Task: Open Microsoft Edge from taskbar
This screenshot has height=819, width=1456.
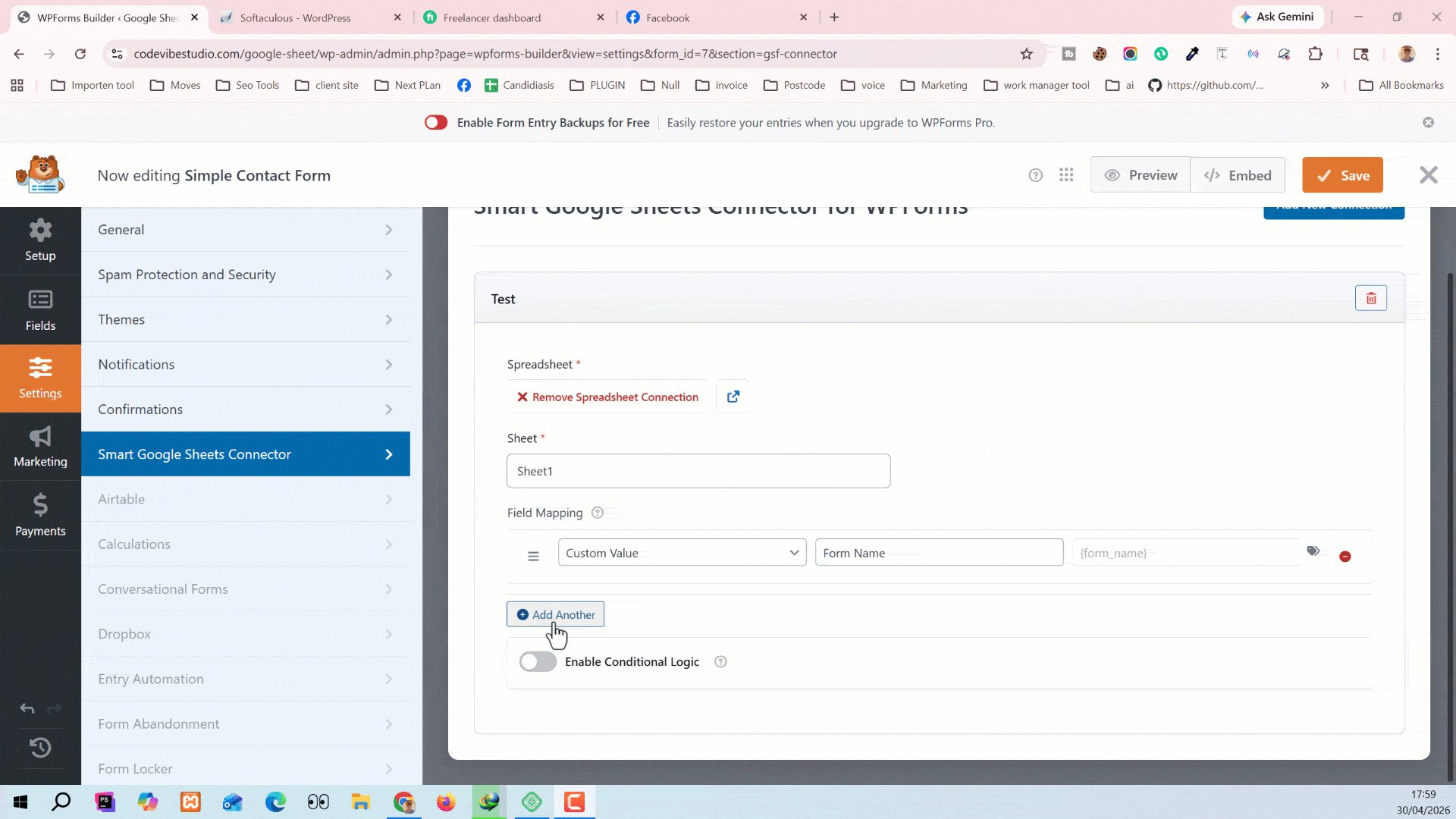Action: [x=275, y=802]
